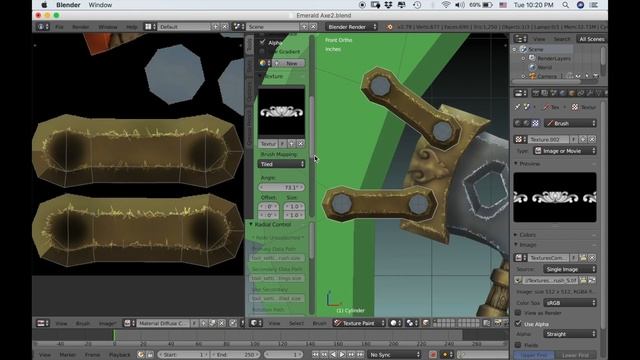Open the outliner editor type icon
The width and height of the screenshot is (640, 360).
(x=520, y=39)
